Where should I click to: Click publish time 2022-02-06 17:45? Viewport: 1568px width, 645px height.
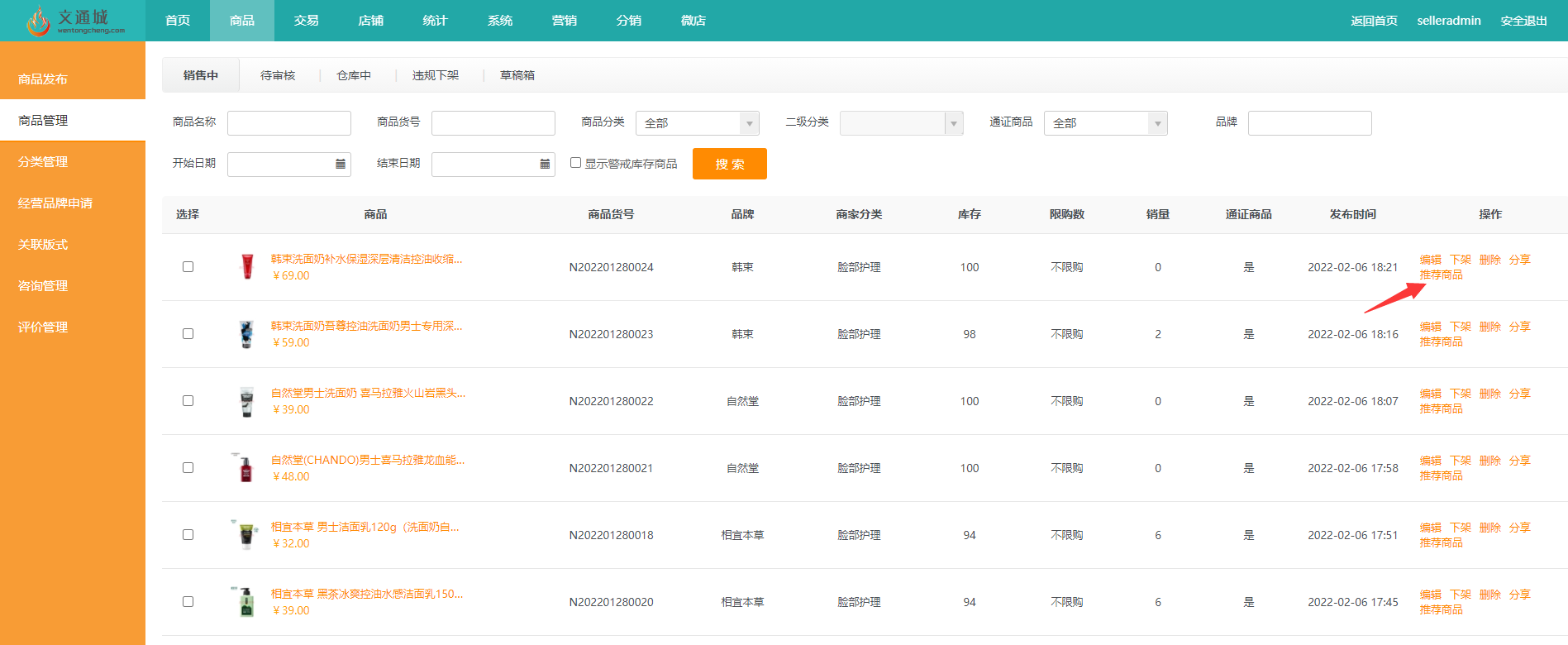coord(1353,602)
